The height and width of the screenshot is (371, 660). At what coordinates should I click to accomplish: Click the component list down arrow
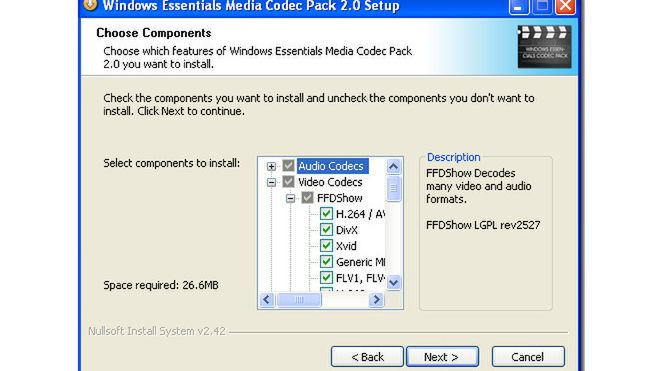coord(393,282)
